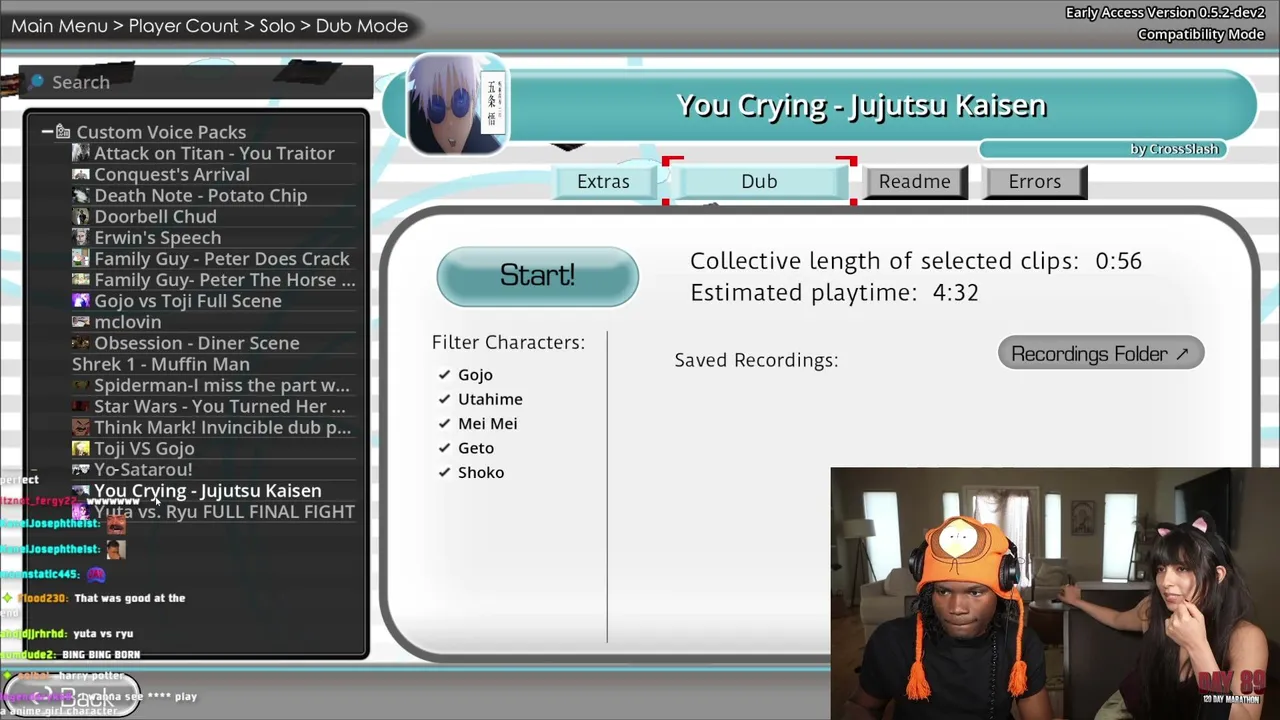Select Think Mark! Invincible dub pack
The image size is (1280, 720).
pyautogui.click(x=214, y=427)
